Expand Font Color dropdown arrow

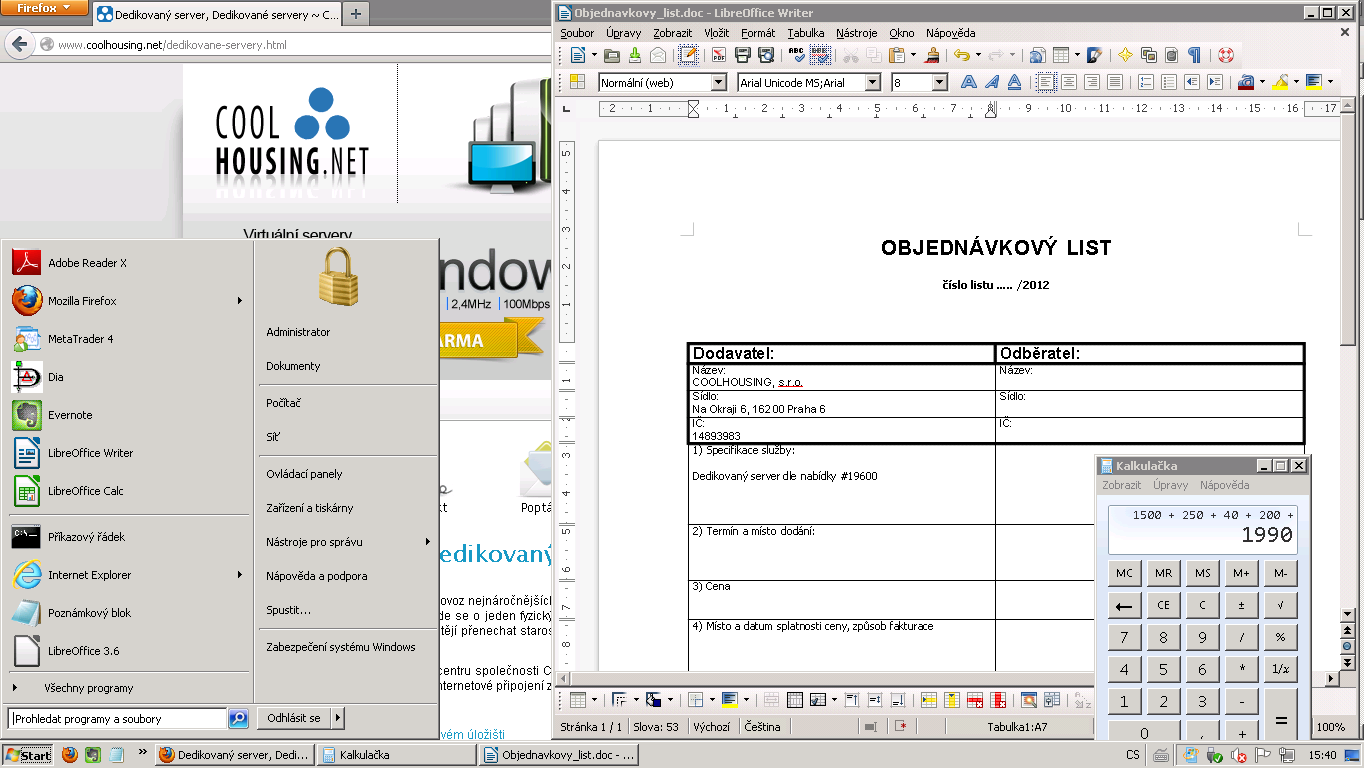(x=1263, y=82)
